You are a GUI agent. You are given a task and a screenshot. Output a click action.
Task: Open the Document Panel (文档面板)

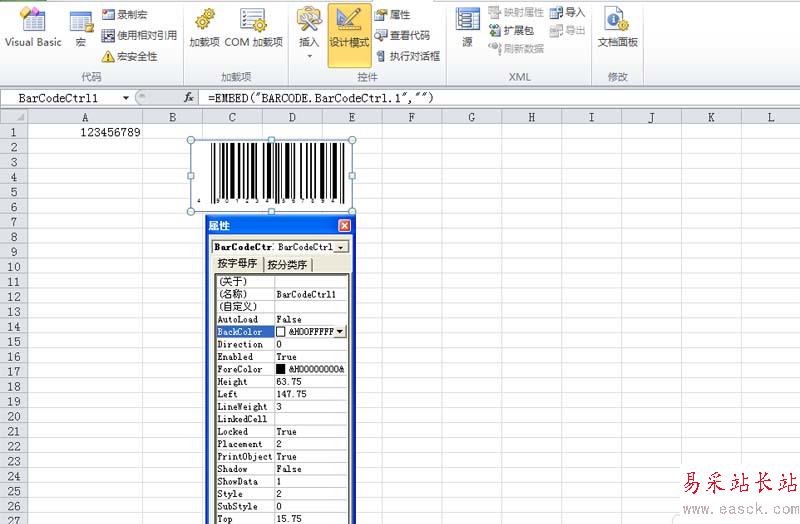(617, 28)
